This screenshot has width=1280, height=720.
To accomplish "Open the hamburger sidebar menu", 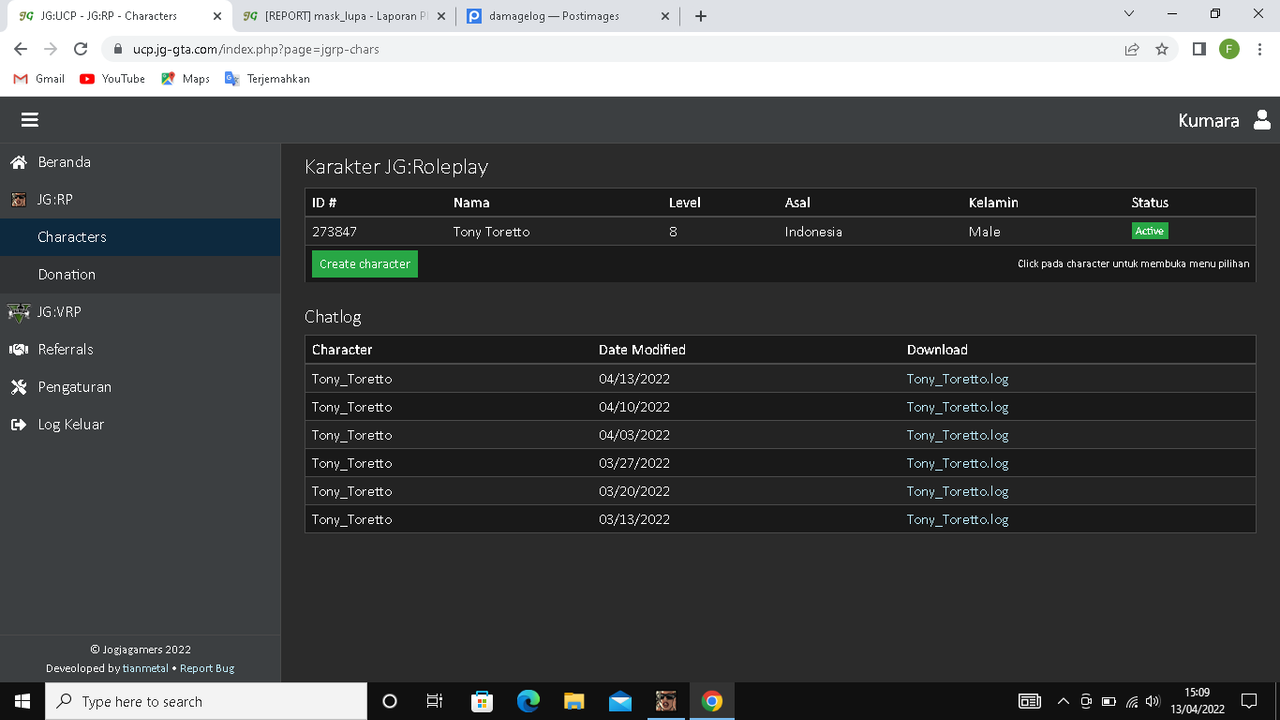I will click(x=30, y=120).
